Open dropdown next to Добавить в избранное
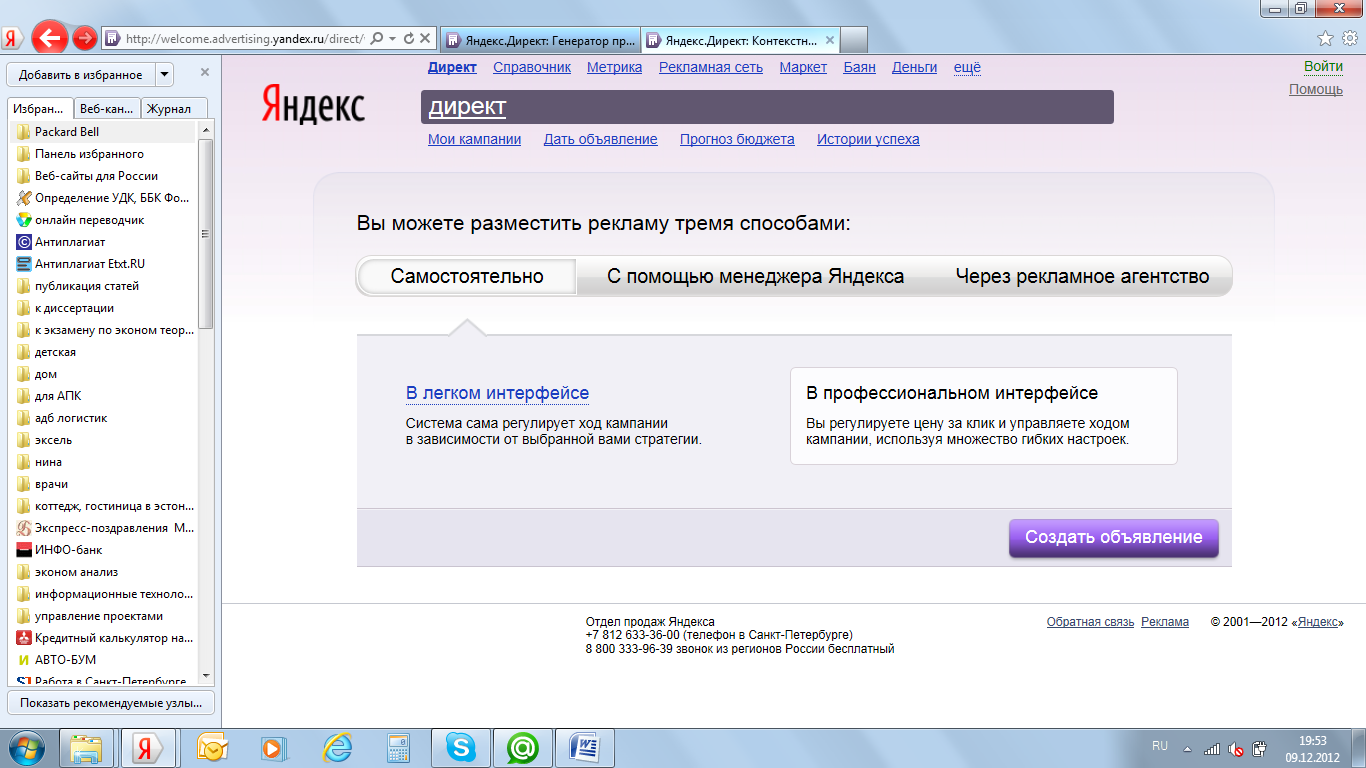 click(x=164, y=75)
